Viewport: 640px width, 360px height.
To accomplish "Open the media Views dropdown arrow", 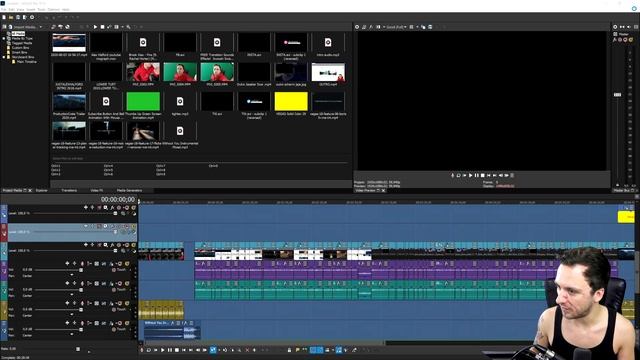I will (x=122, y=27).
